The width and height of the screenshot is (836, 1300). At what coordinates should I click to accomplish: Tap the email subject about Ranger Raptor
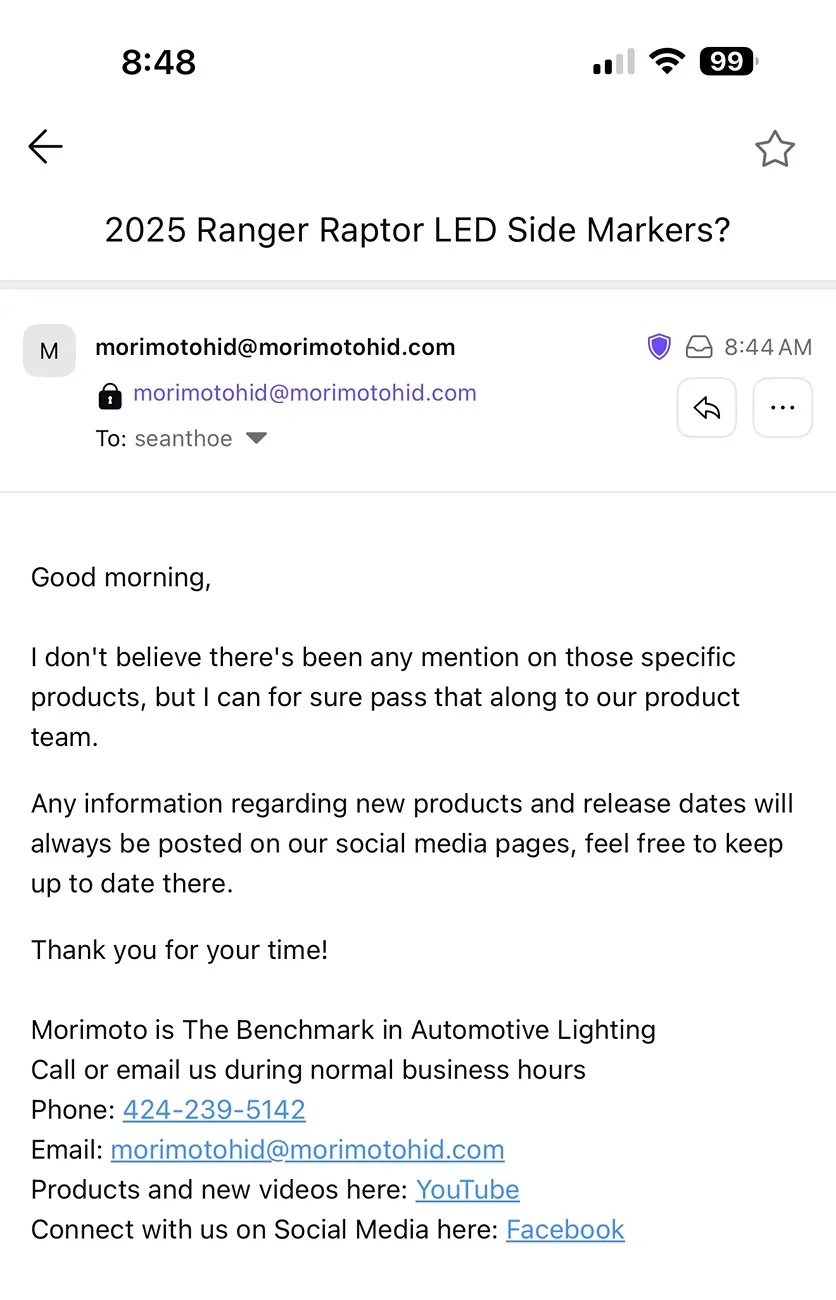pyautogui.click(x=418, y=230)
